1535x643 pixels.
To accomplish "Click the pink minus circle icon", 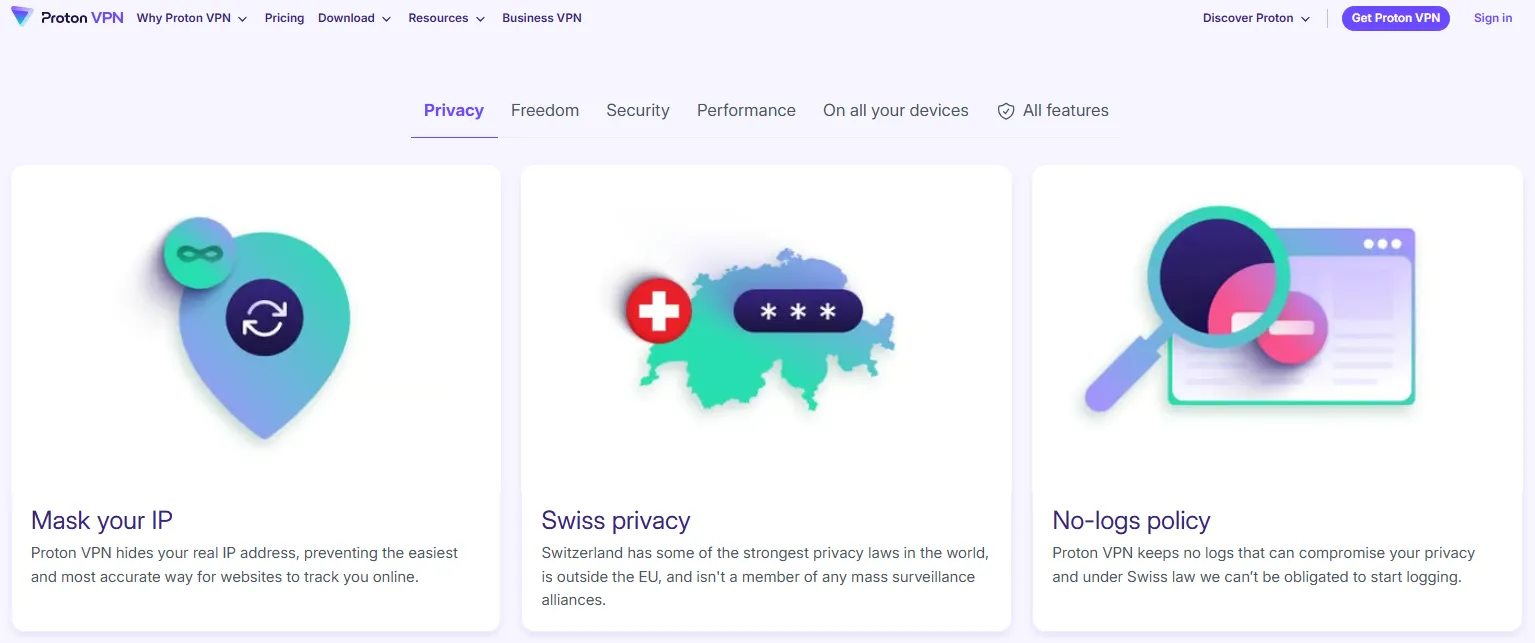I will click(1291, 328).
